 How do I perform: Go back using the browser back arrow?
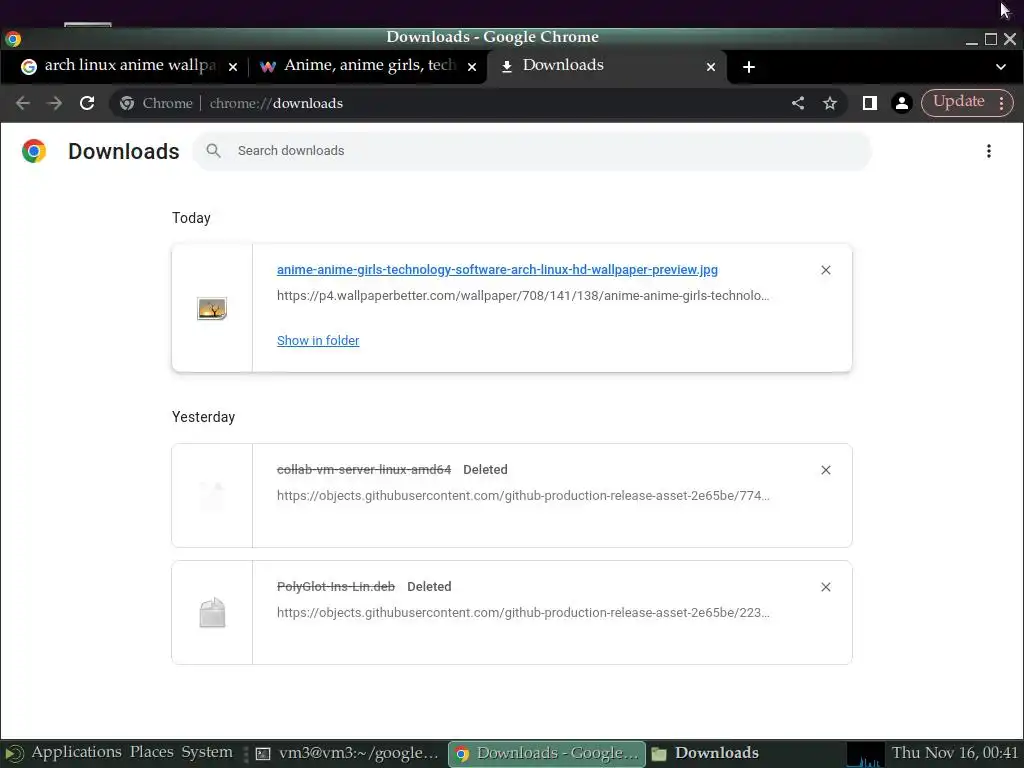pos(23,103)
